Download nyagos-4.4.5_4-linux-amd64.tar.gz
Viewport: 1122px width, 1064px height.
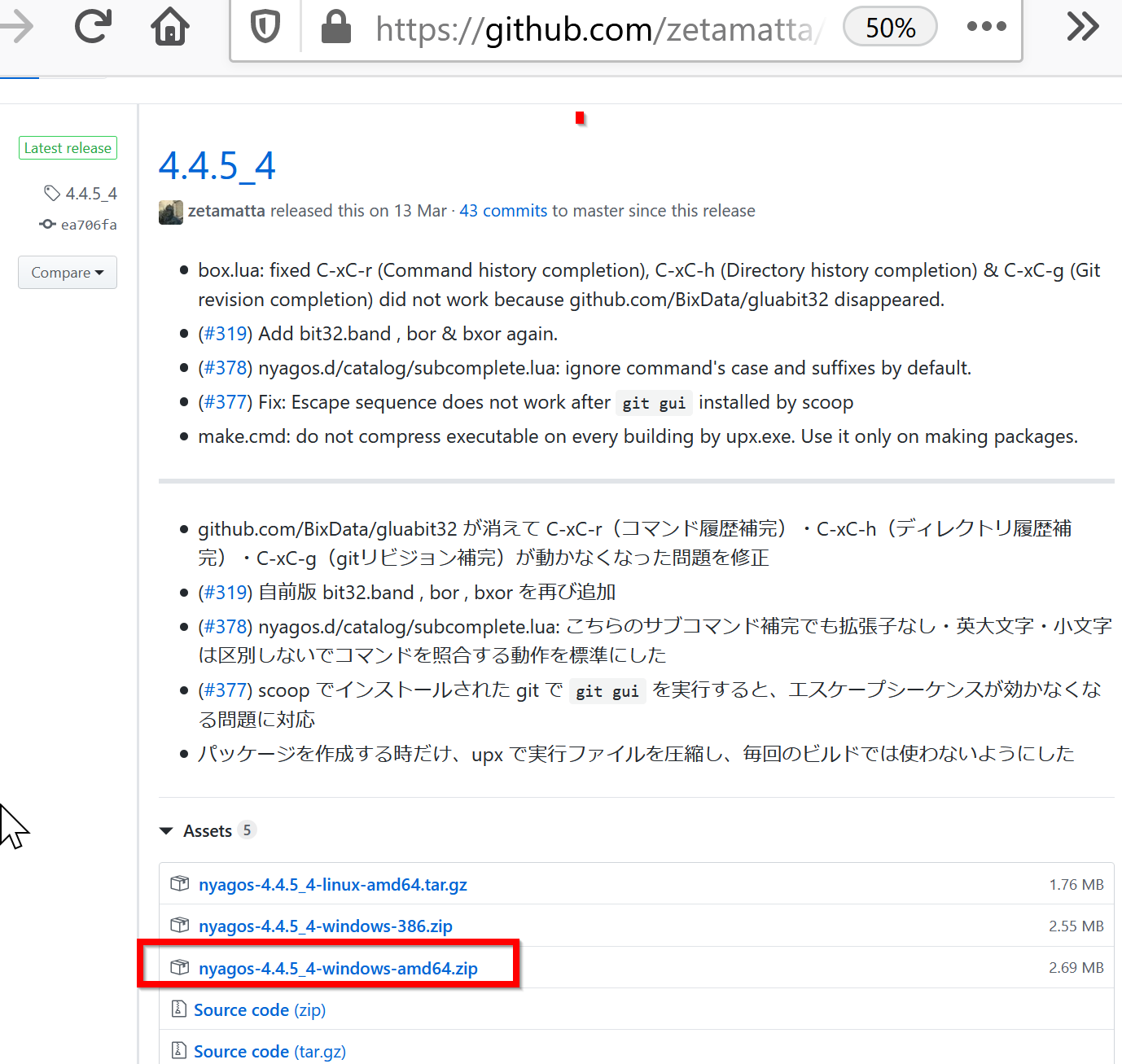point(333,885)
